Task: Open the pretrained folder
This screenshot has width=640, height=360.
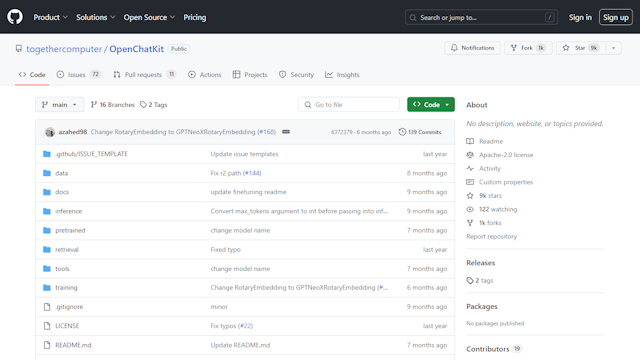Action: coord(70,230)
